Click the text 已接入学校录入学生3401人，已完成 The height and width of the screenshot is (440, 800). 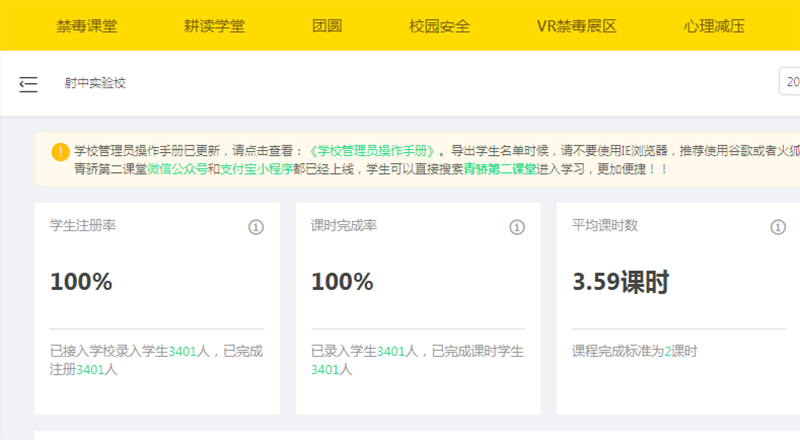[x=156, y=351]
